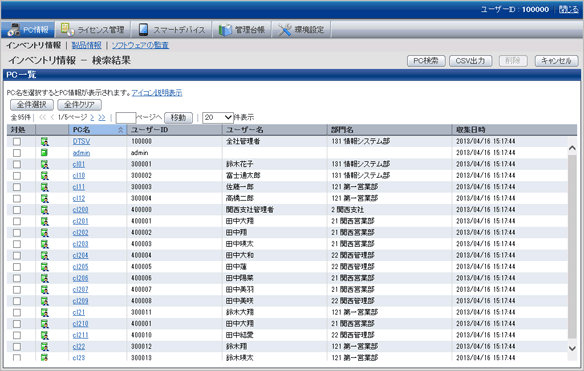The width and height of the screenshot is (584, 371).
Task: Click scrollbar down arrow in PC list
Action: (572, 349)
